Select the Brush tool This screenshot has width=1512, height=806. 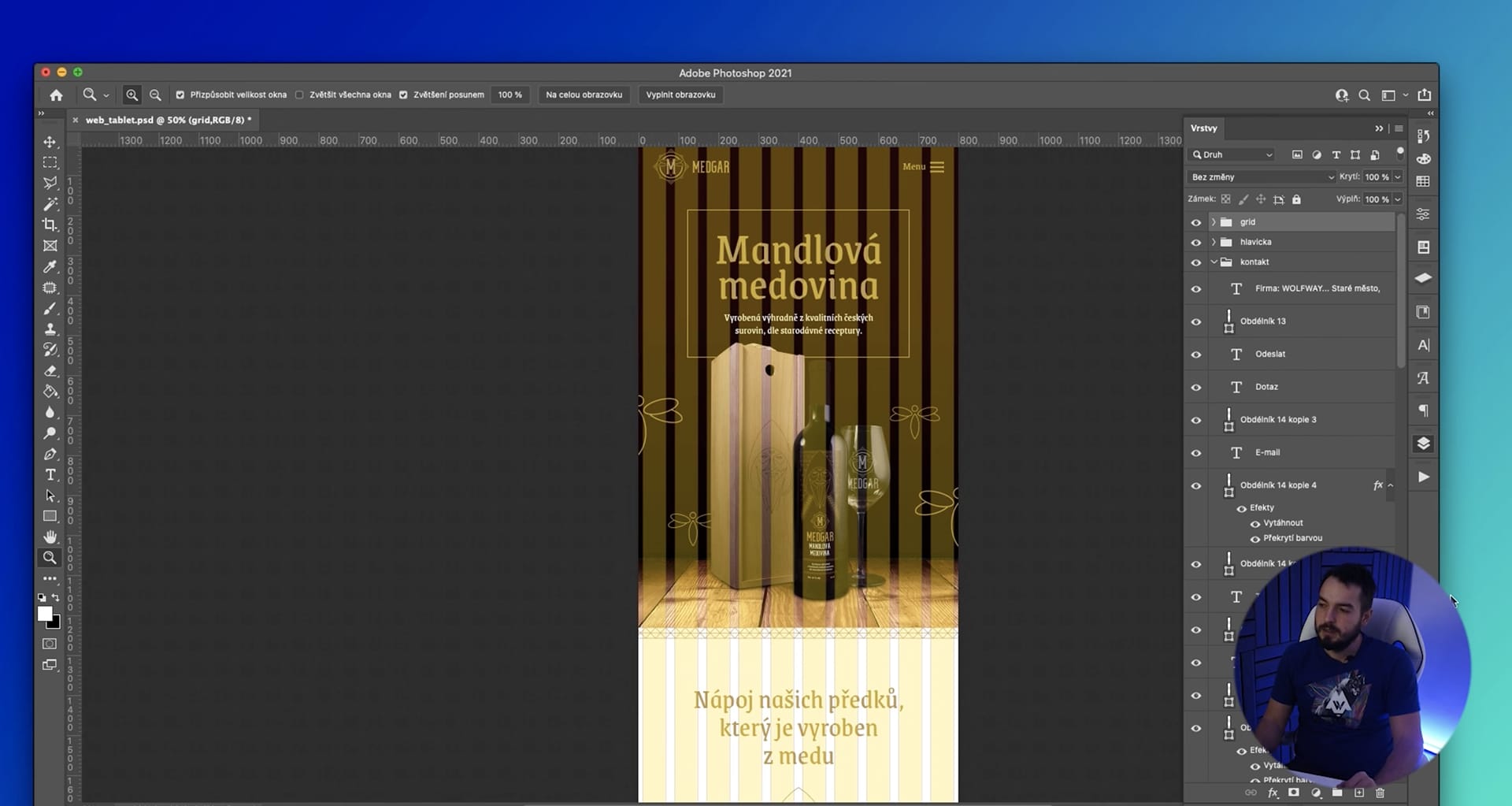click(50, 308)
